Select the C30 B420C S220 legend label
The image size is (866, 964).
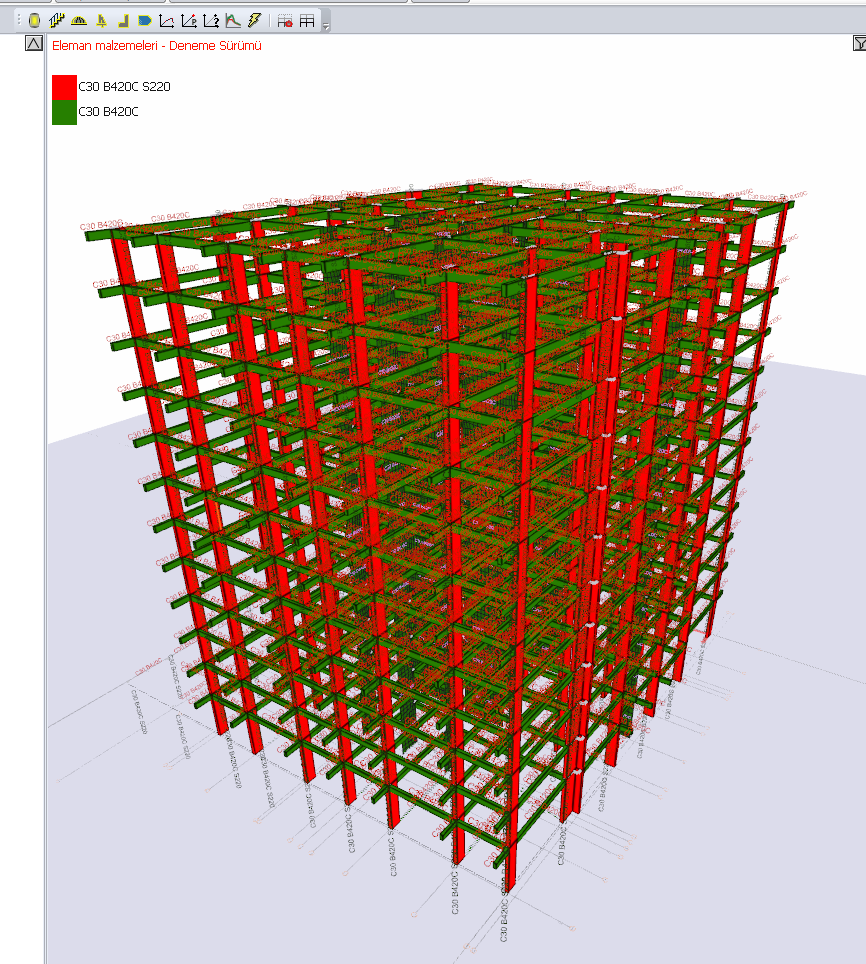(x=124, y=87)
